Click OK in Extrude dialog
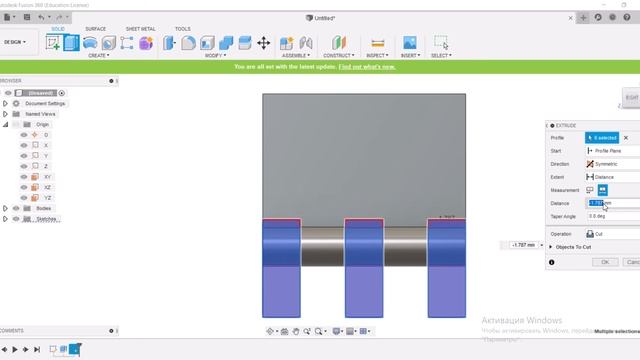Viewport: 640px width, 360px height. click(605, 262)
